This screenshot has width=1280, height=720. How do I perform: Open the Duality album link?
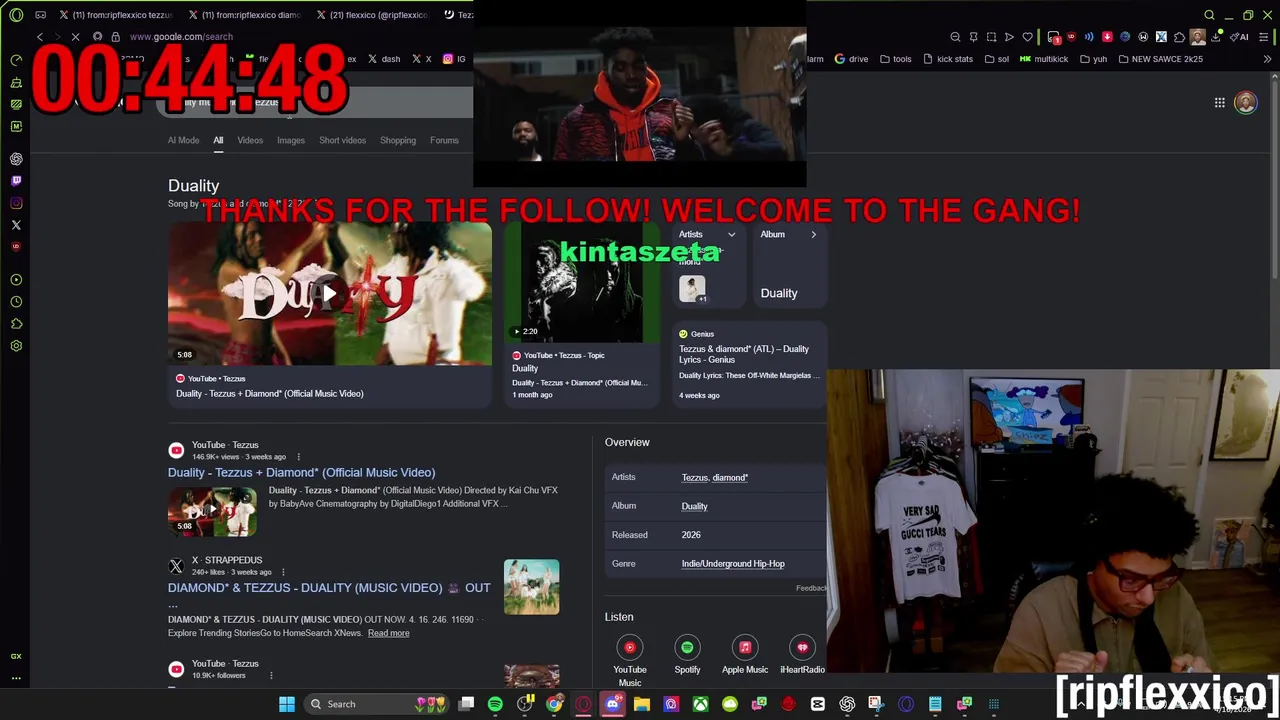coord(694,506)
